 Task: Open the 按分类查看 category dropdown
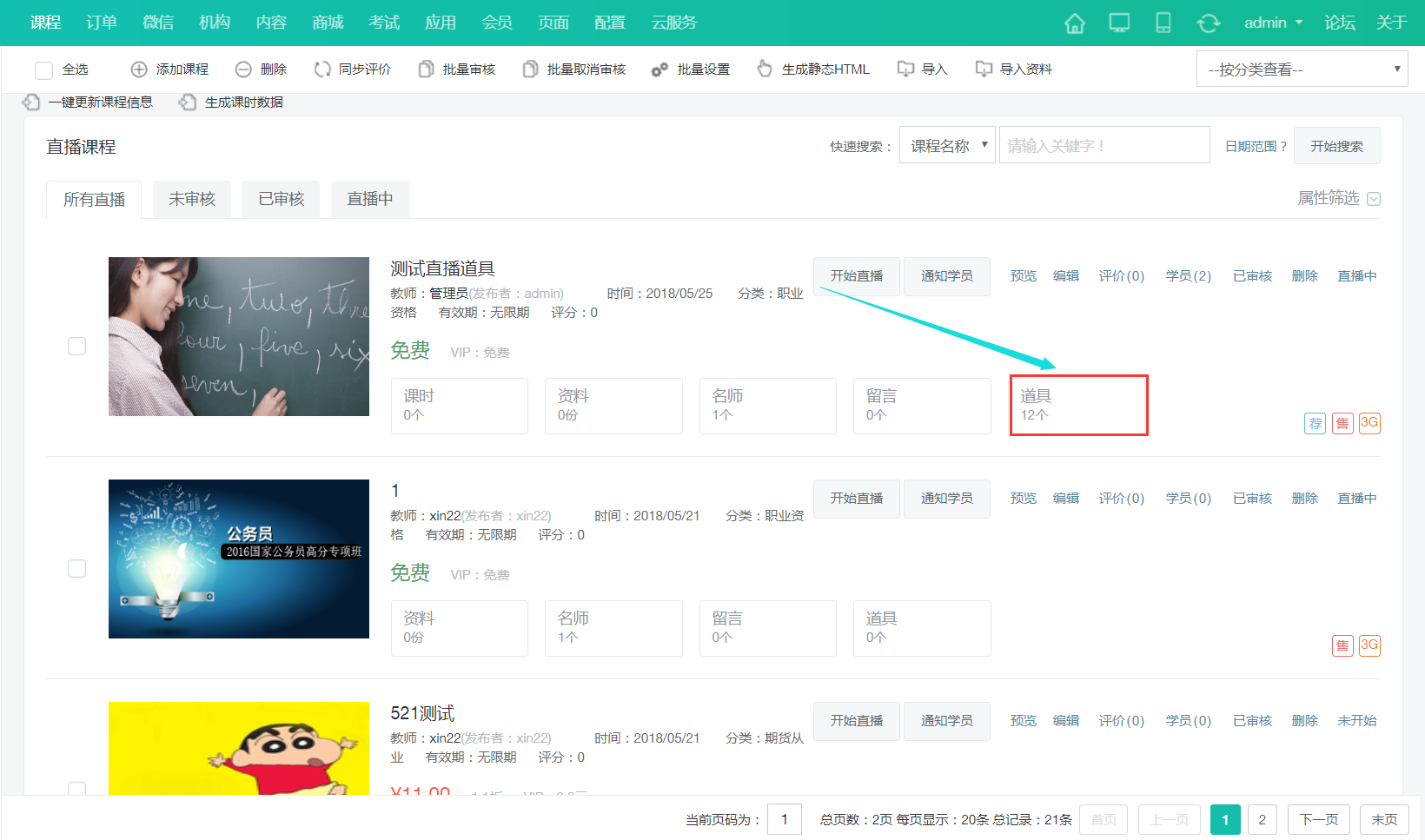[x=1301, y=68]
